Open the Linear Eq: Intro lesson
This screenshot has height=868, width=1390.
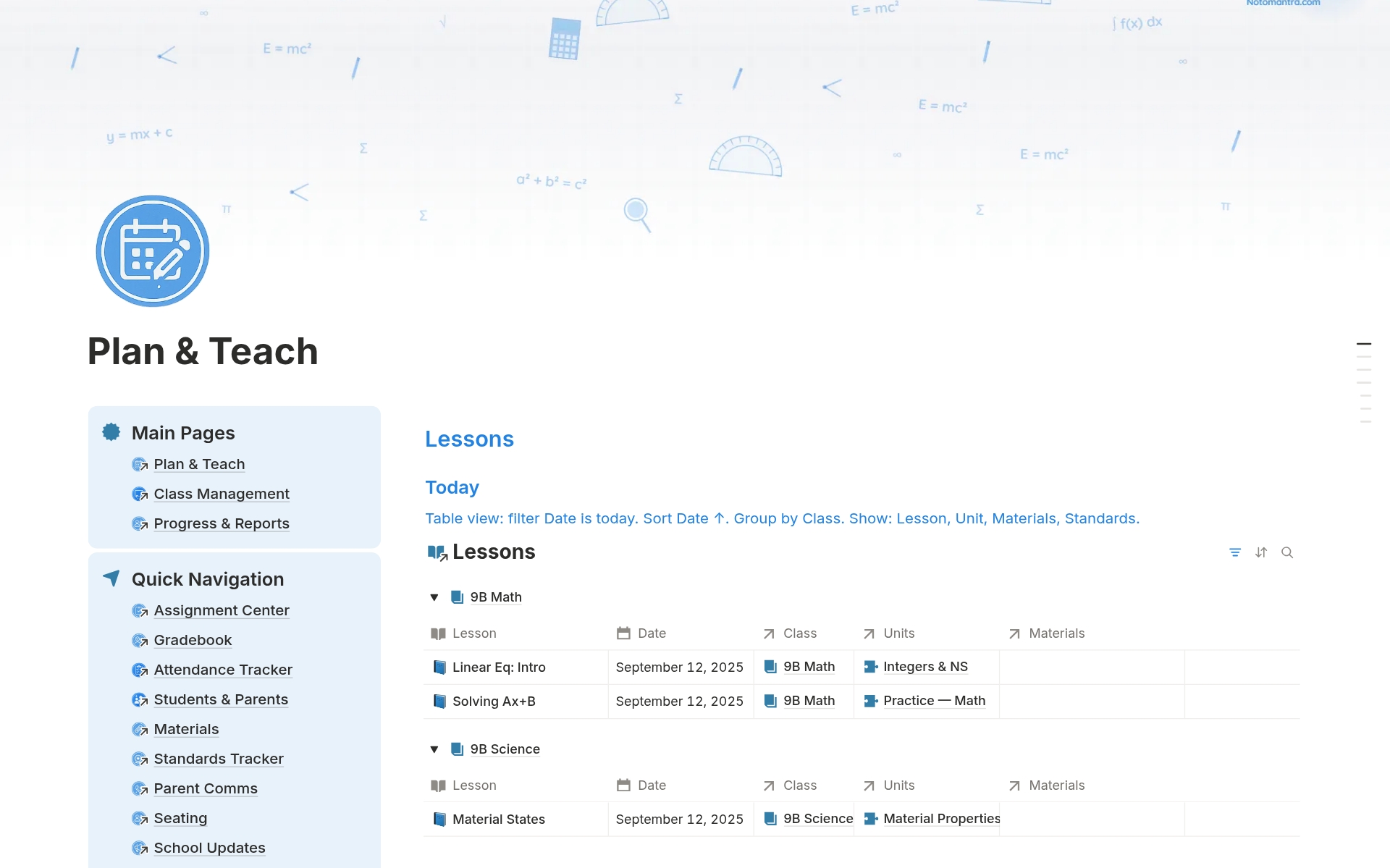[499, 667]
